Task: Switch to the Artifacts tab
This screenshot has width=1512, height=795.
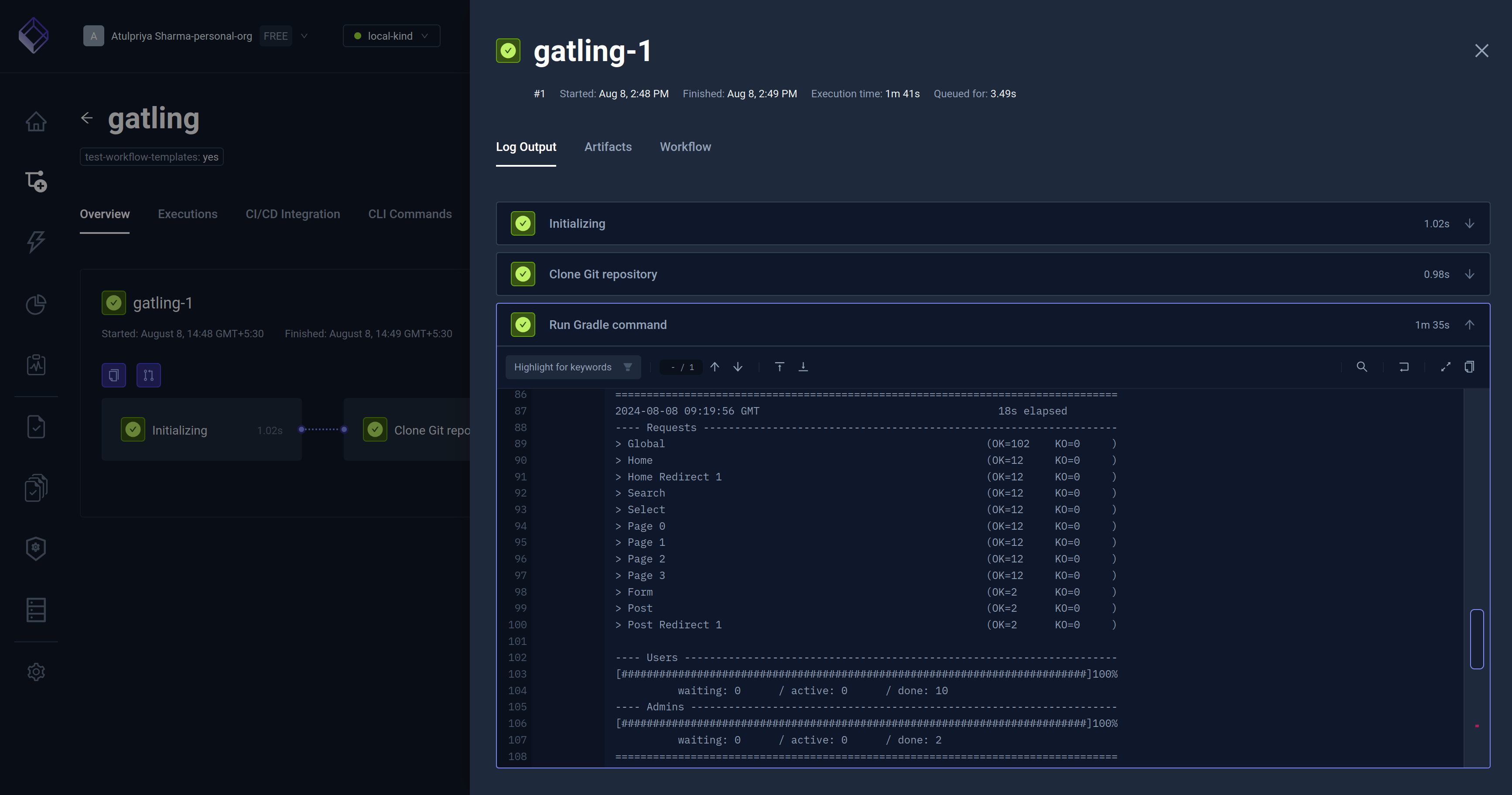Action: pyautogui.click(x=608, y=147)
